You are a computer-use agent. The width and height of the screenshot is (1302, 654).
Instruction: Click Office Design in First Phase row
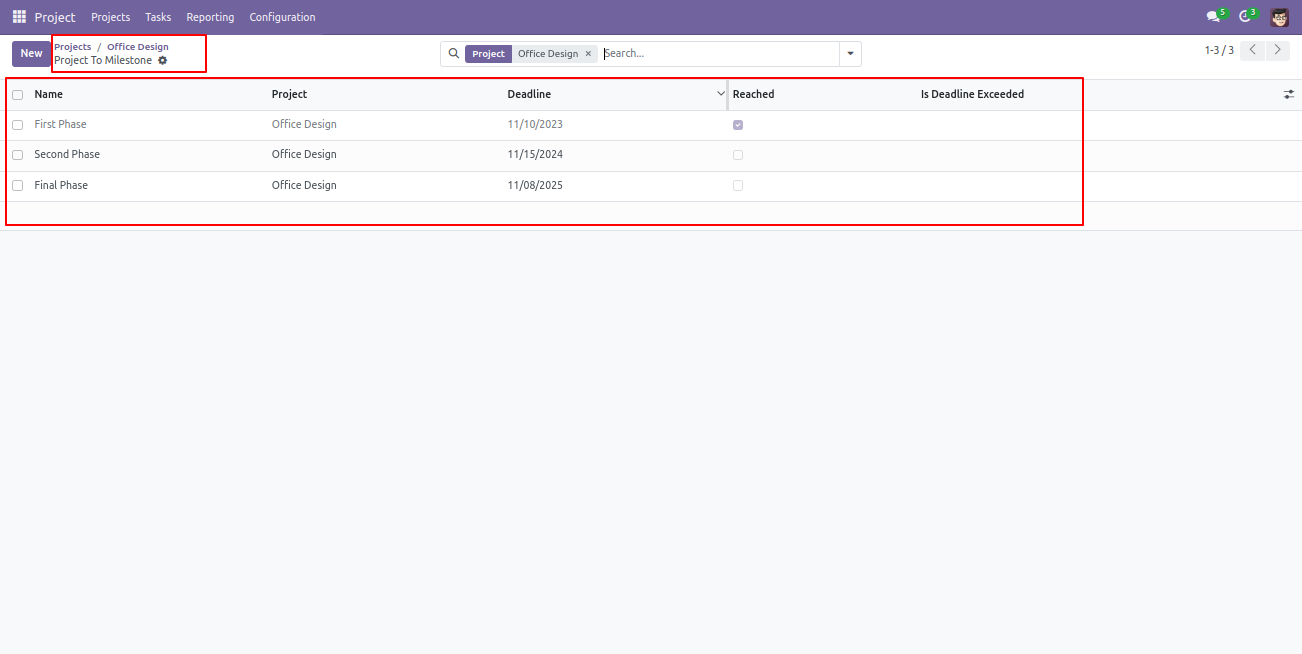point(304,125)
